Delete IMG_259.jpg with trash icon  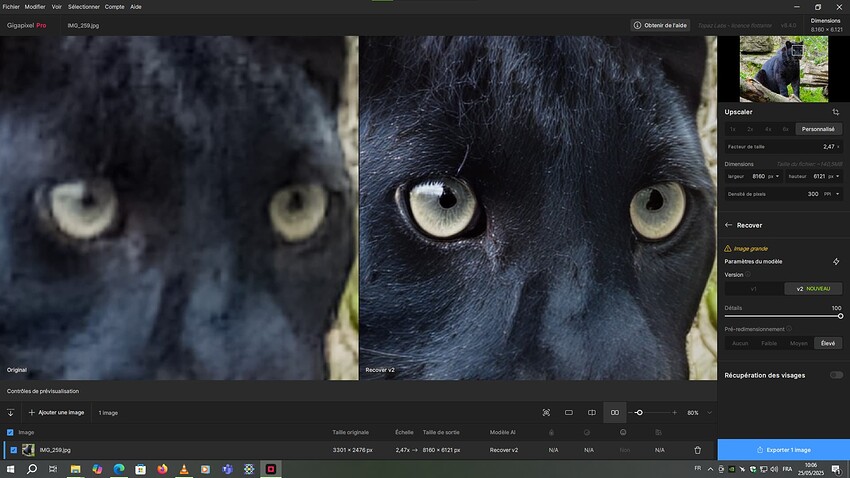click(698, 450)
